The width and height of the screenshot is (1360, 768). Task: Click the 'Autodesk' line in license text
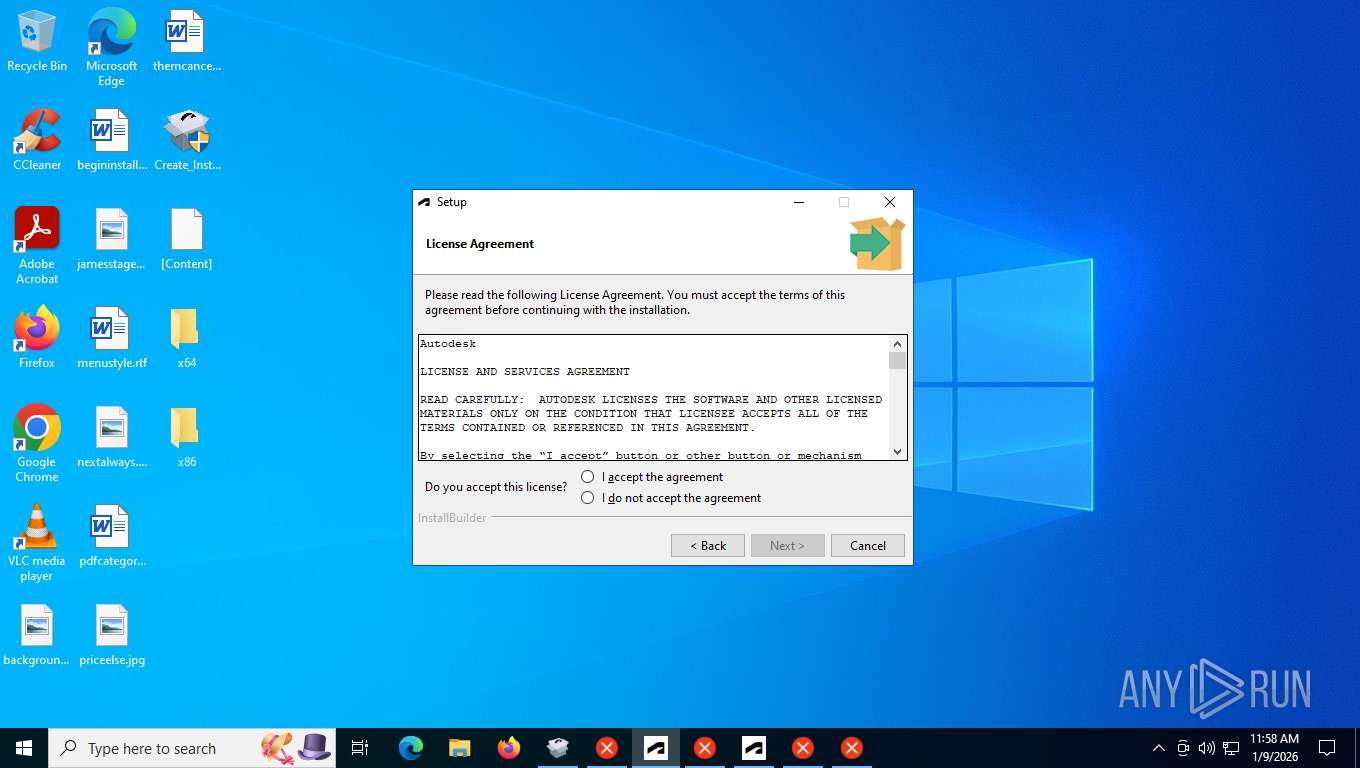(448, 343)
